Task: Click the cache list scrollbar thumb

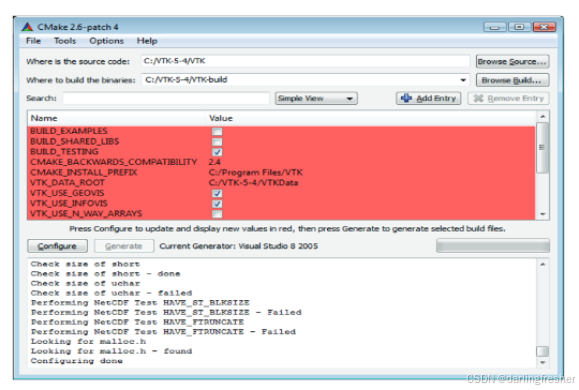Action: [542, 148]
